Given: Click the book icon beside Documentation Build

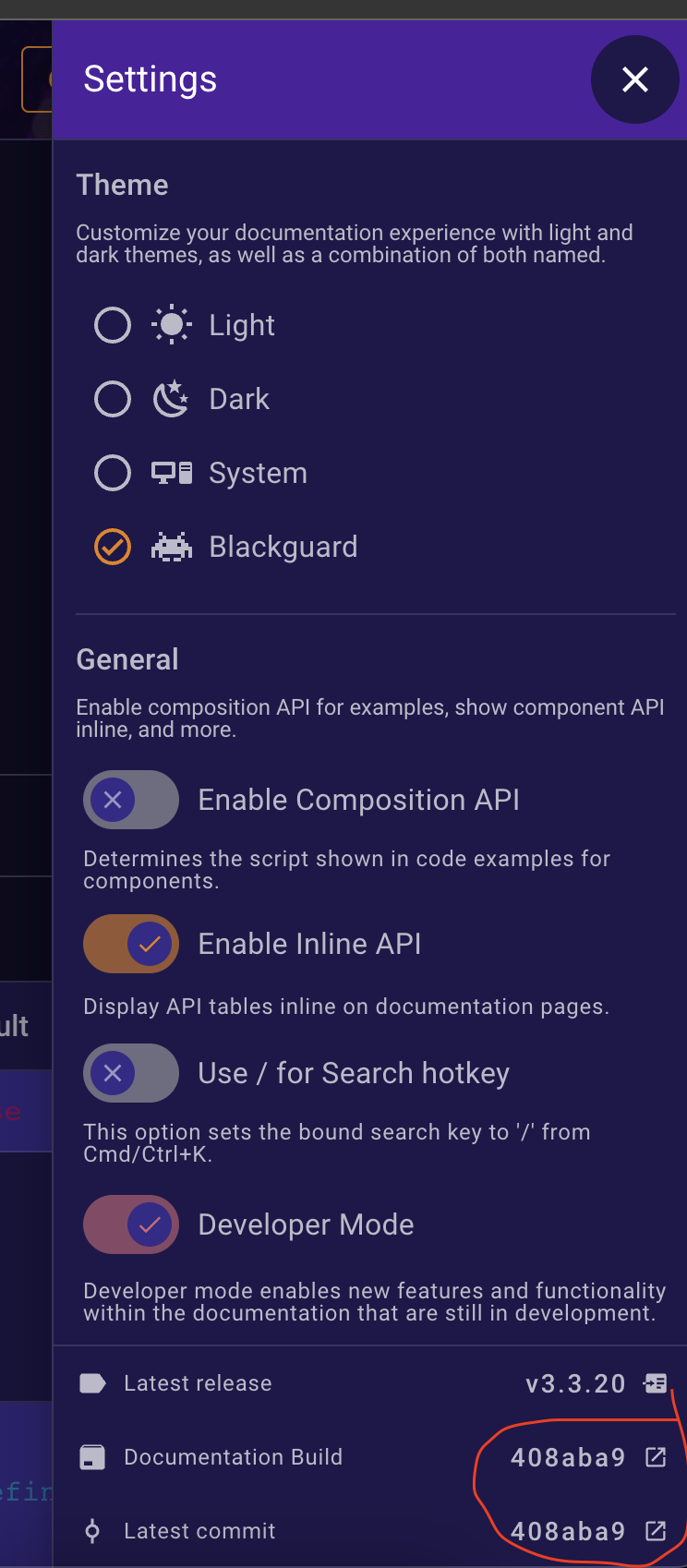Looking at the screenshot, I should coord(92,1456).
